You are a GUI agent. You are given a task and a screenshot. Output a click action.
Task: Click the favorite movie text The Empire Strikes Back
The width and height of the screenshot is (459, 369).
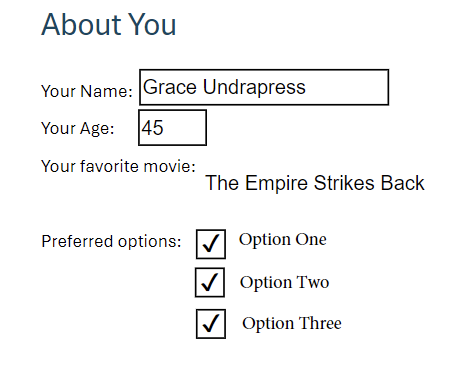point(315,183)
